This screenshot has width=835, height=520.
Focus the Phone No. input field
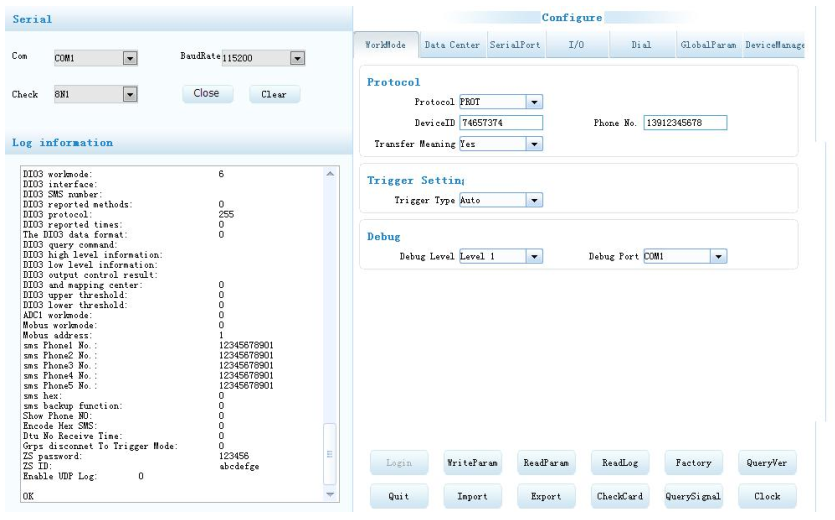(x=685, y=123)
